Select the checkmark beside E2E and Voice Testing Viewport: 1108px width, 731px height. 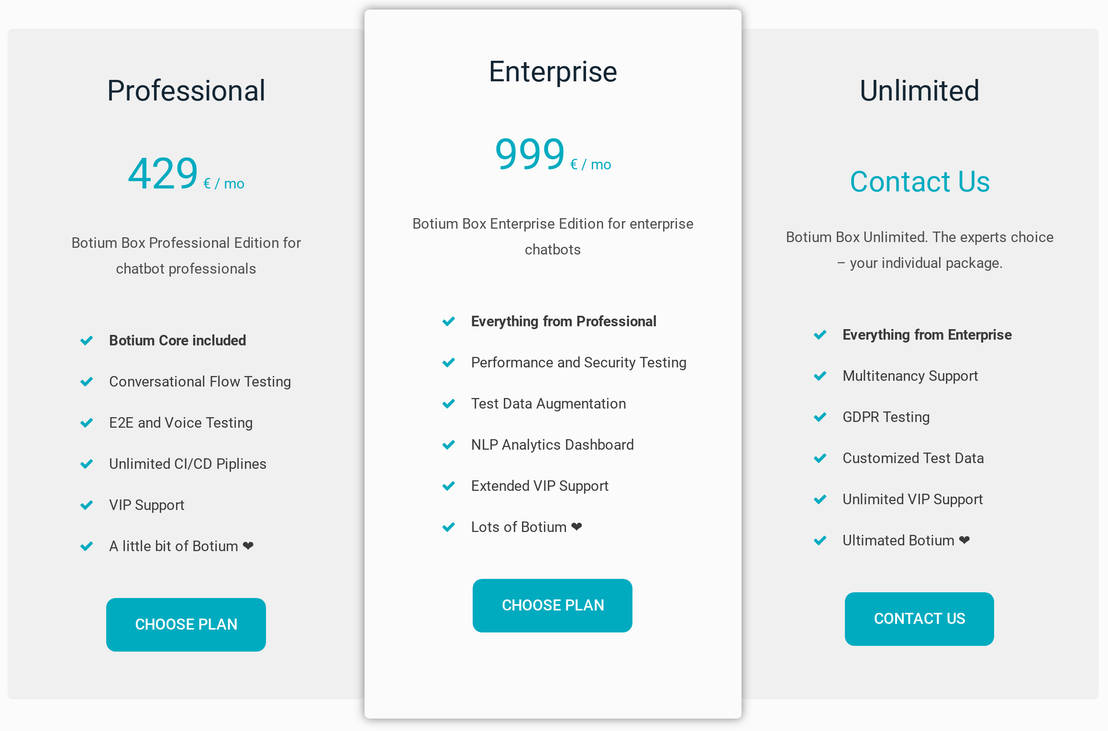tap(86, 422)
